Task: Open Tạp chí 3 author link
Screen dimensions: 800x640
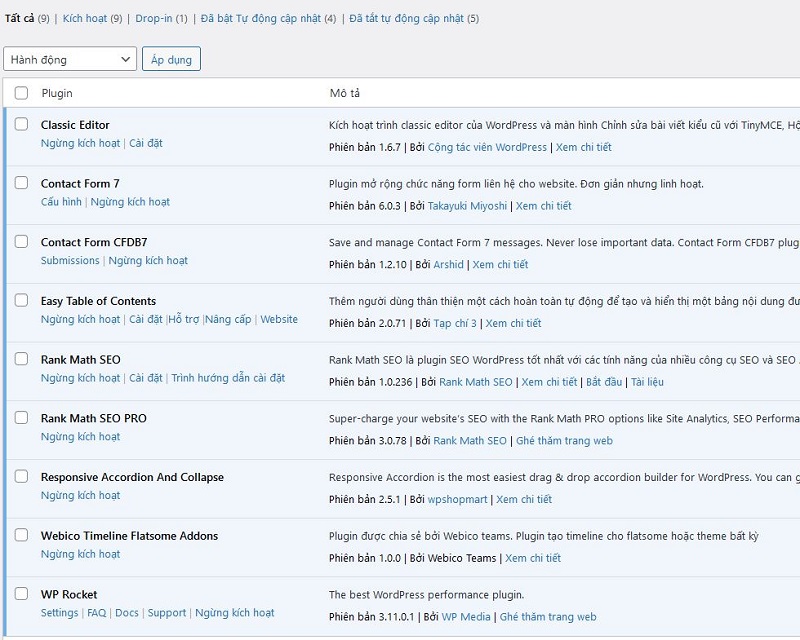Action: click(x=455, y=324)
